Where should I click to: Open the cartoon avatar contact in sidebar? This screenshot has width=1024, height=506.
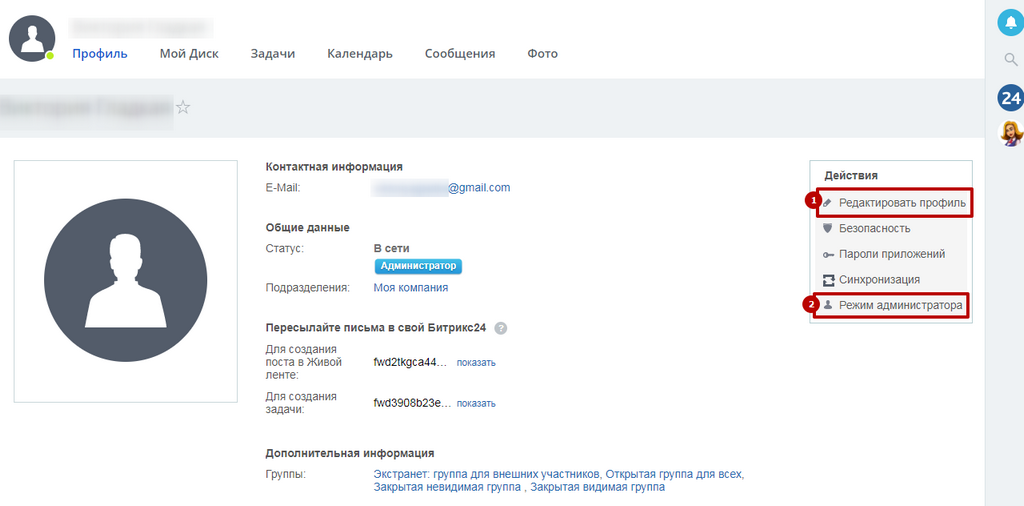[x=1010, y=133]
